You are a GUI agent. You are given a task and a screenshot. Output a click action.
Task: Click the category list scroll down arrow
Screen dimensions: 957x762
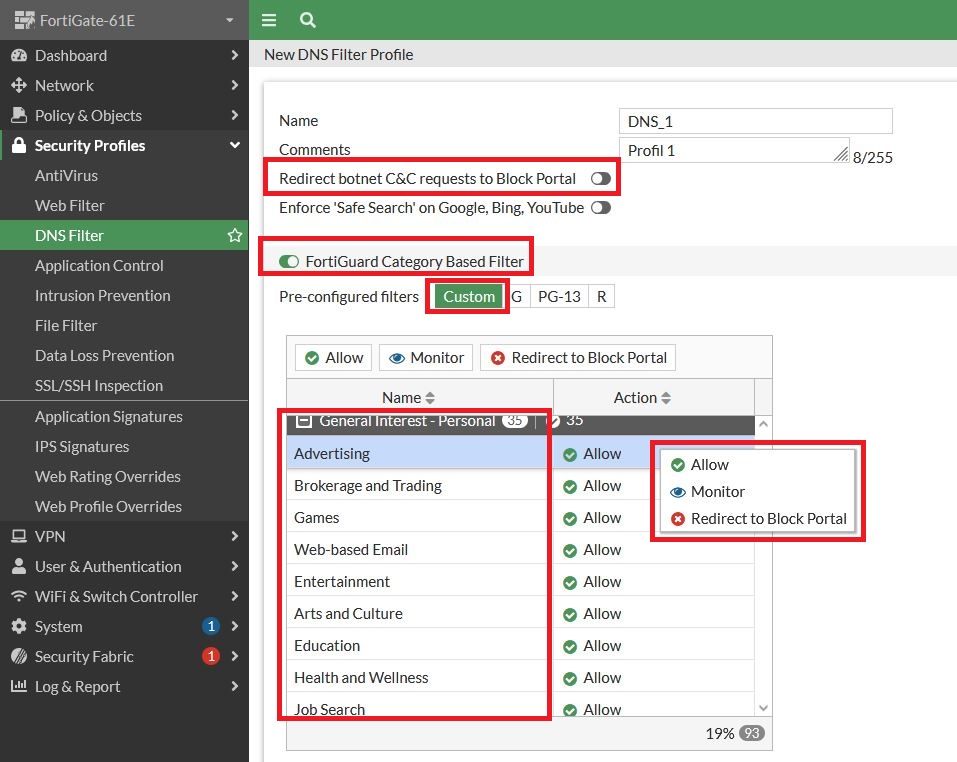pos(763,708)
